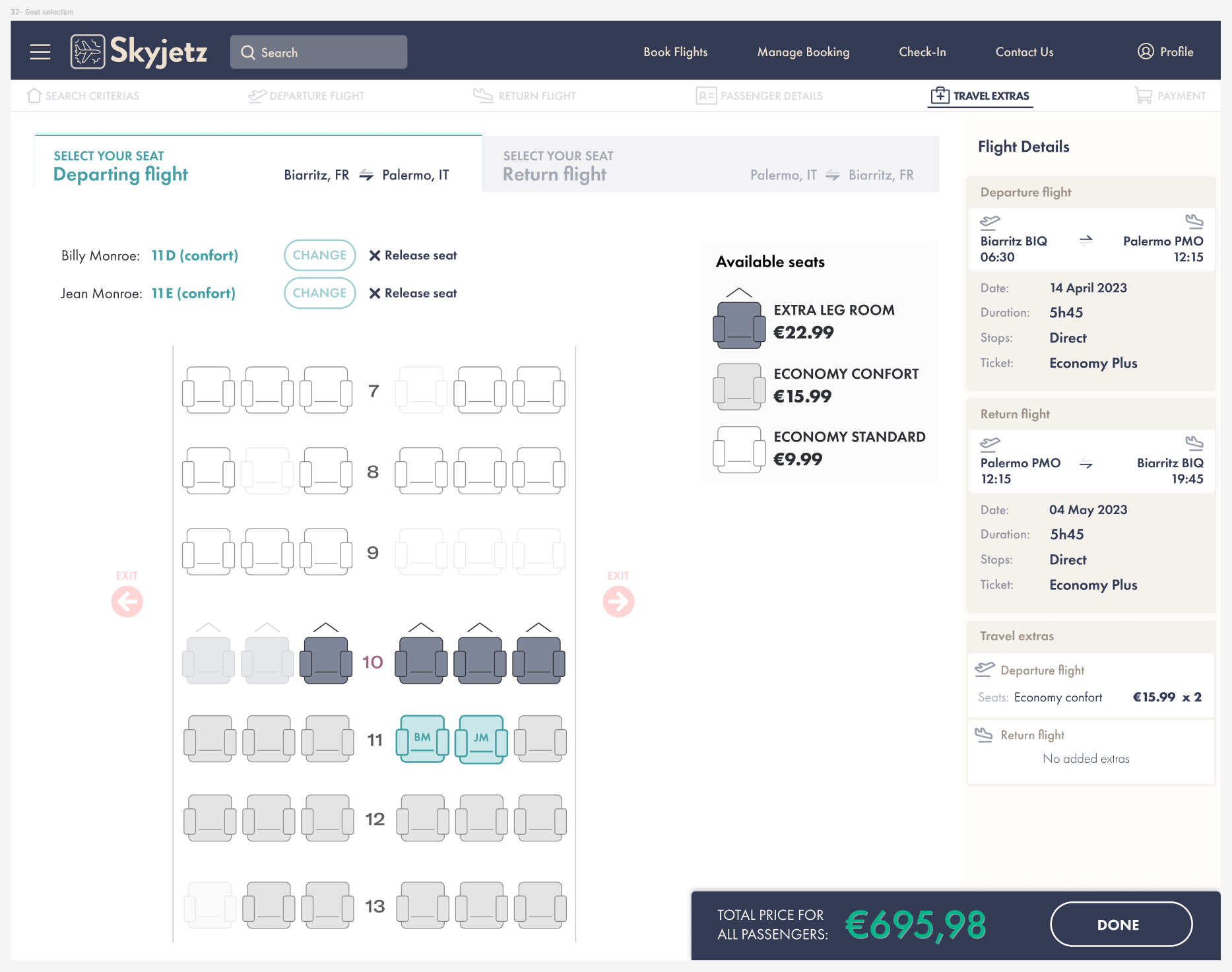Click 'No added extras' text under Return flight
Image resolution: width=1232 pixels, height=972 pixels.
tap(1086, 759)
